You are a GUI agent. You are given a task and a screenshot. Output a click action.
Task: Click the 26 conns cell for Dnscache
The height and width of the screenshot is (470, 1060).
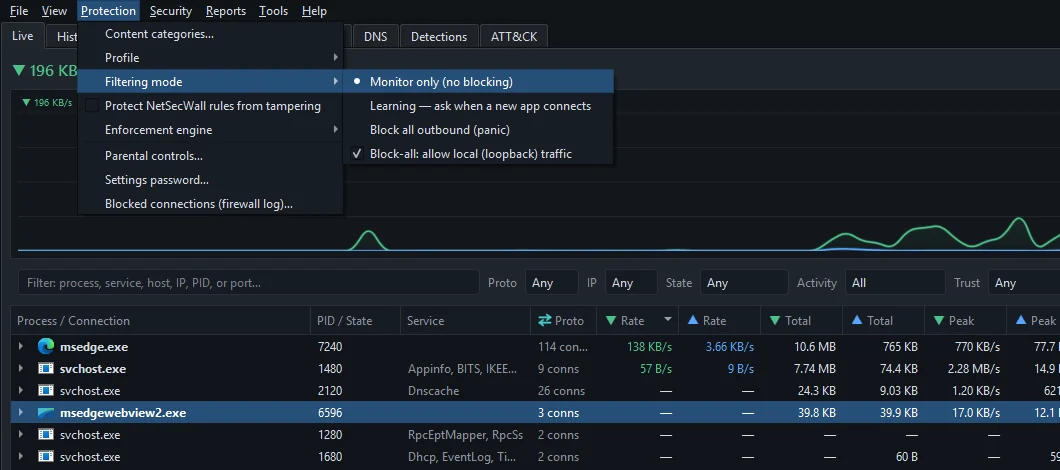[561, 391]
